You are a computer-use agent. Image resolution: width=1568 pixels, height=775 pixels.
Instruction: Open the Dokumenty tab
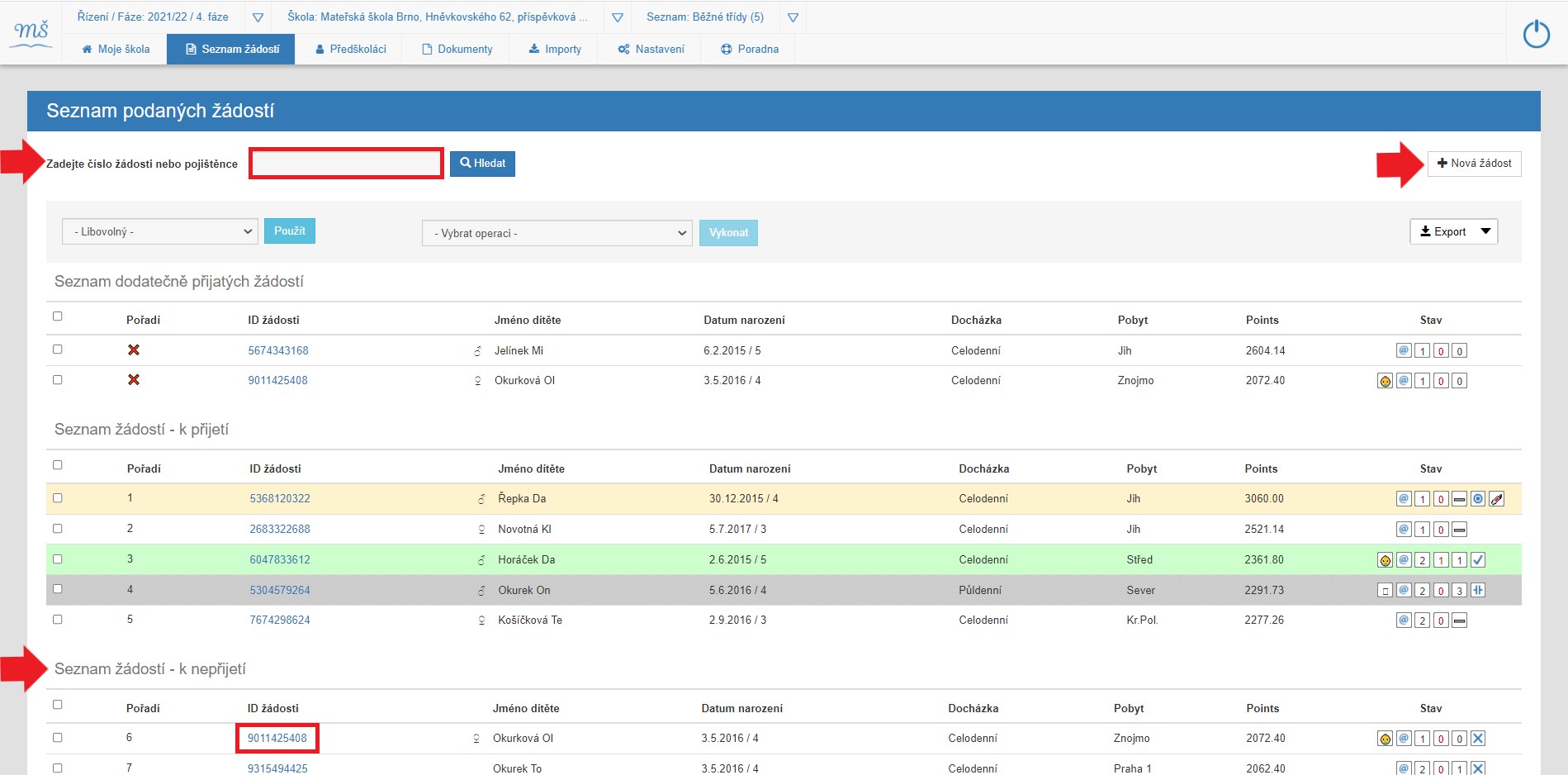(x=457, y=50)
